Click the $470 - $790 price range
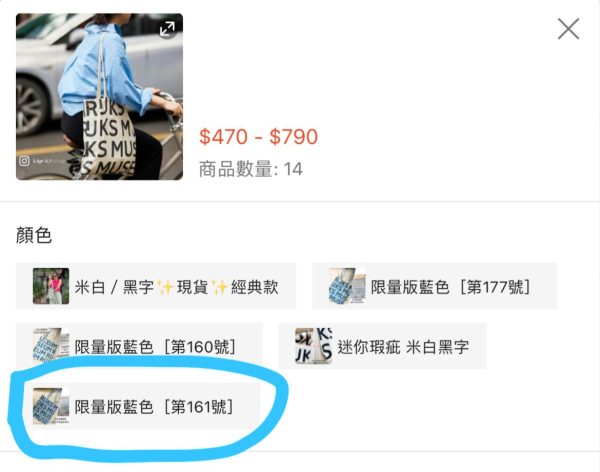The width and height of the screenshot is (600, 472). [x=258, y=137]
